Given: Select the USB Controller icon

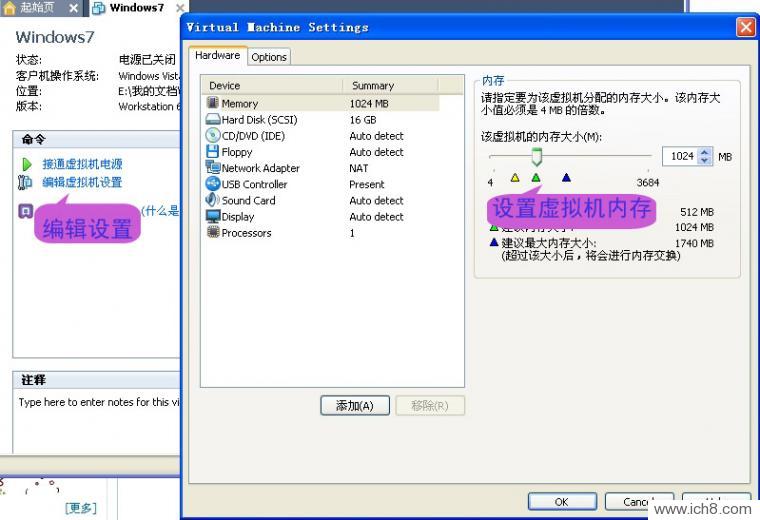Looking at the screenshot, I should [x=212, y=184].
